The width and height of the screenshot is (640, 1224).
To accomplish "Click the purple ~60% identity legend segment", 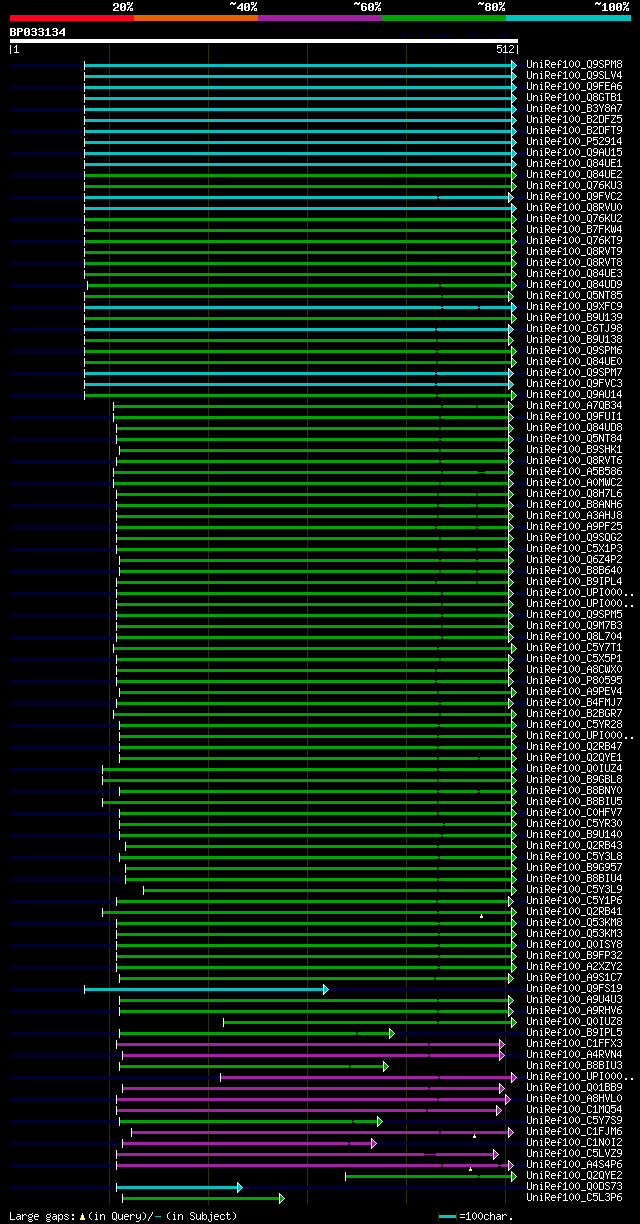I will tap(320, 18).
